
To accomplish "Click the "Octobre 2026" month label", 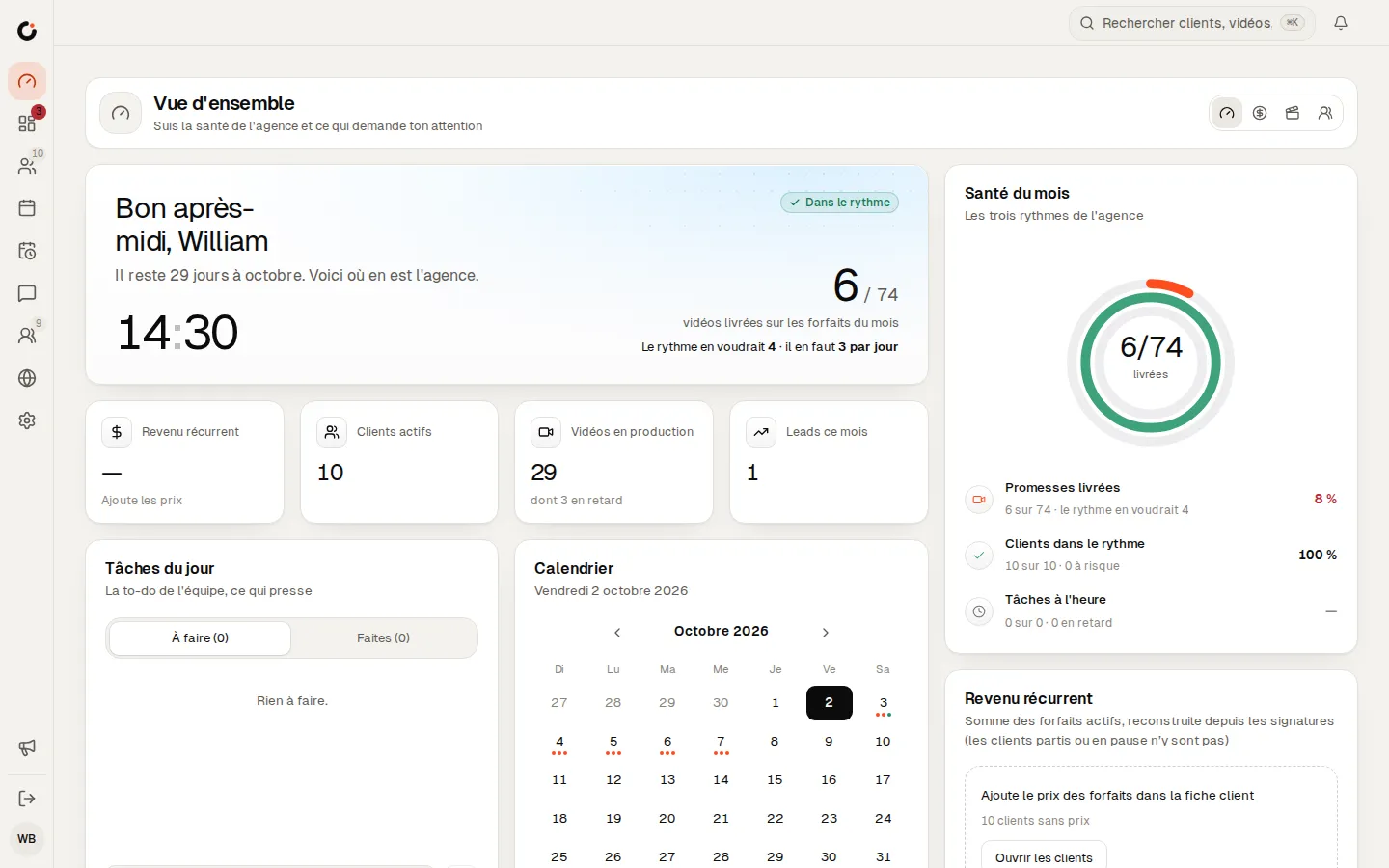I will pyautogui.click(x=722, y=631).
